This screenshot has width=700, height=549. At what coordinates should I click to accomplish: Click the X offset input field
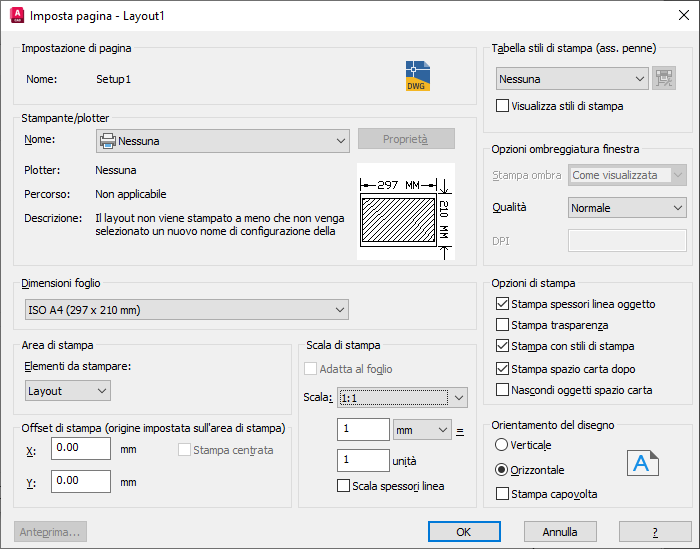(81, 448)
